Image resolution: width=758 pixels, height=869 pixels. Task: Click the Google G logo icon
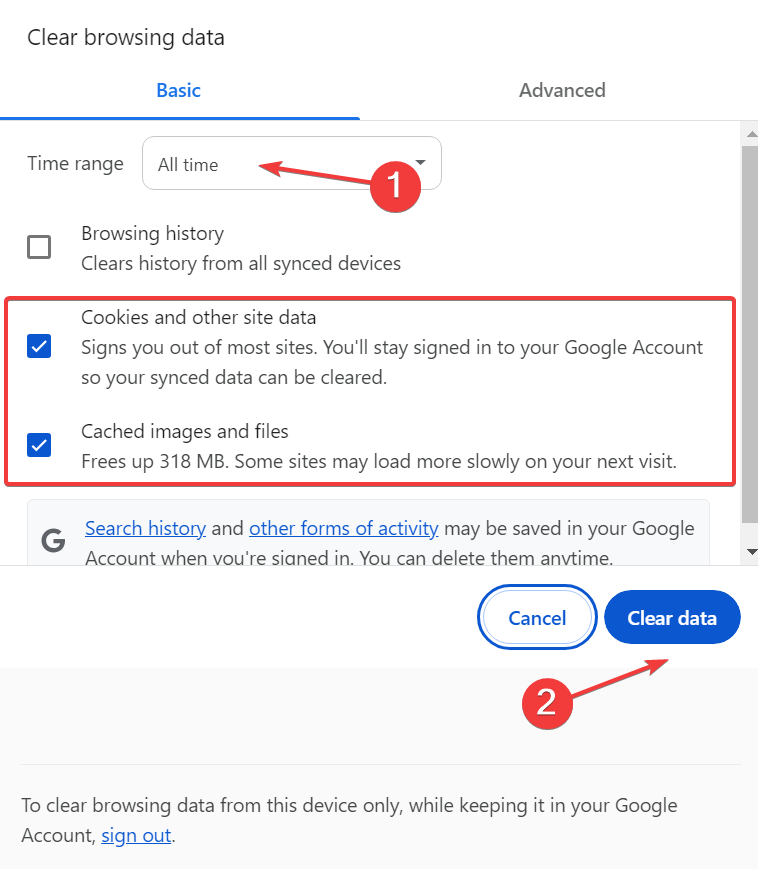click(x=53, y=540)
